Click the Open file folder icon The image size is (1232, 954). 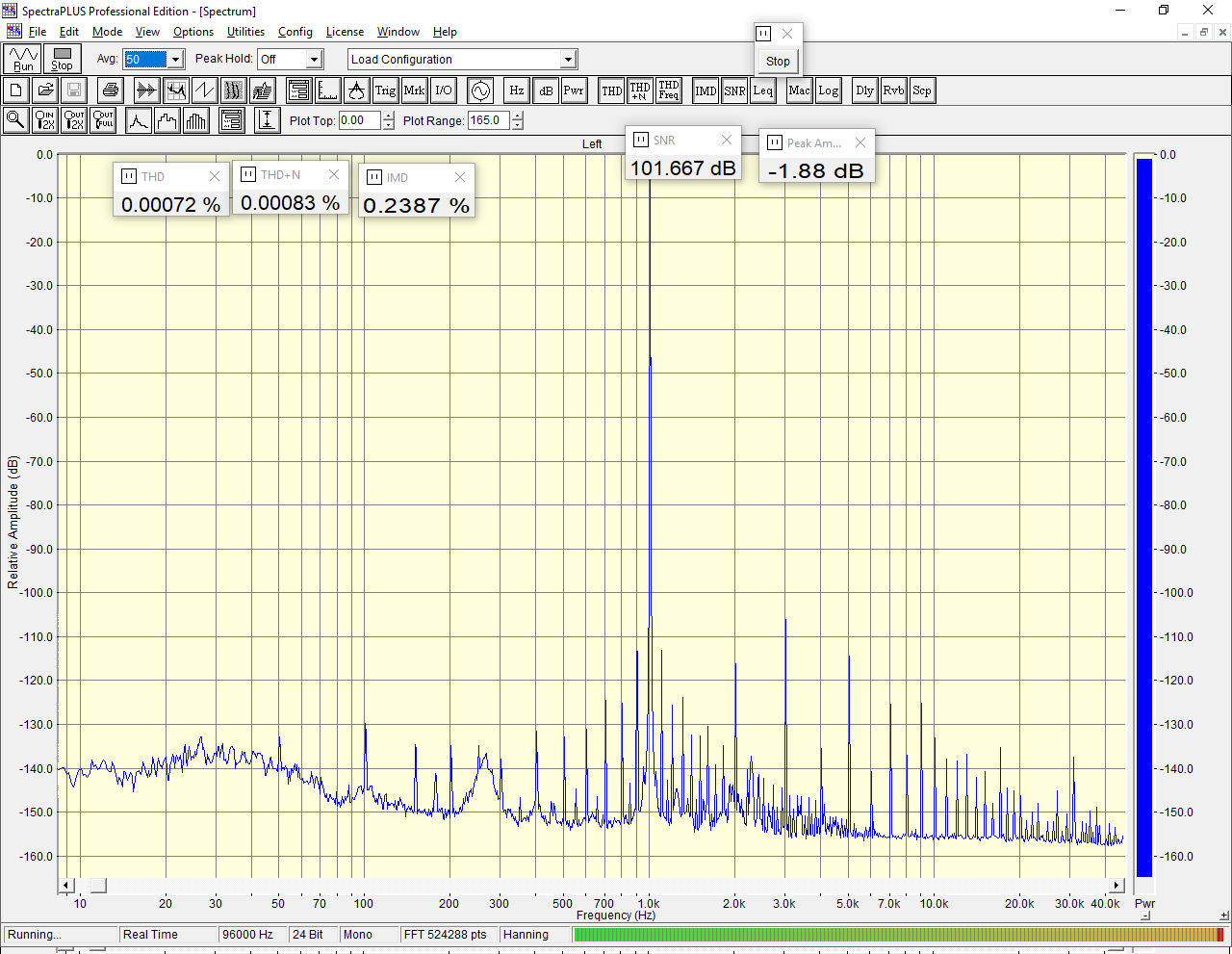(45, 90)
